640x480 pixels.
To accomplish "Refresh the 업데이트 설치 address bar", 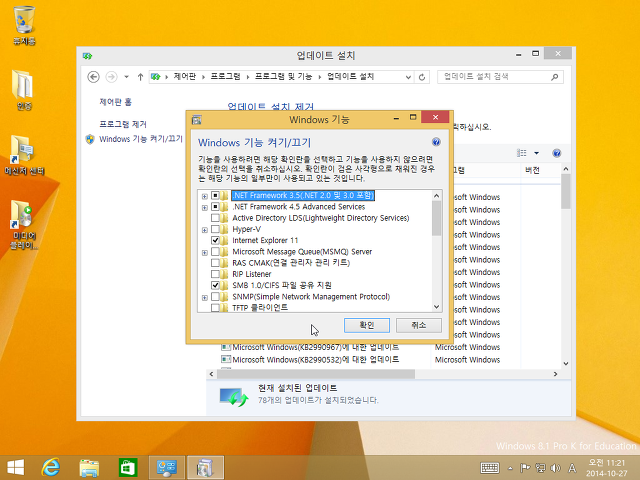I will click(x=422, y=77).
